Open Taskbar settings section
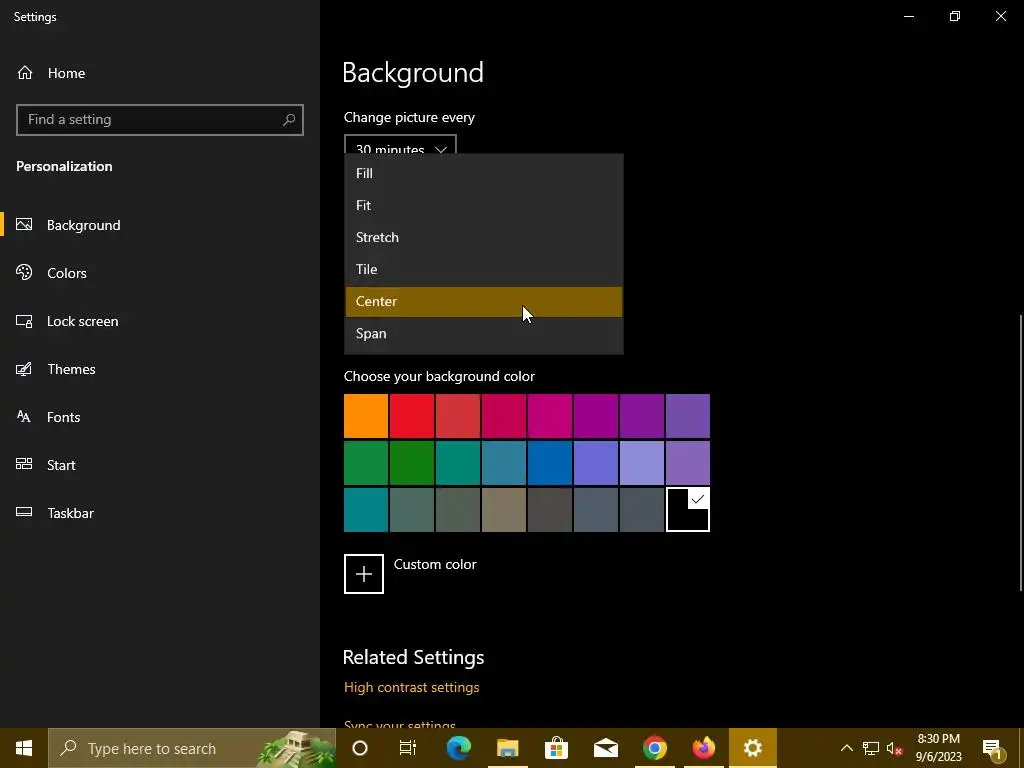 71,513
